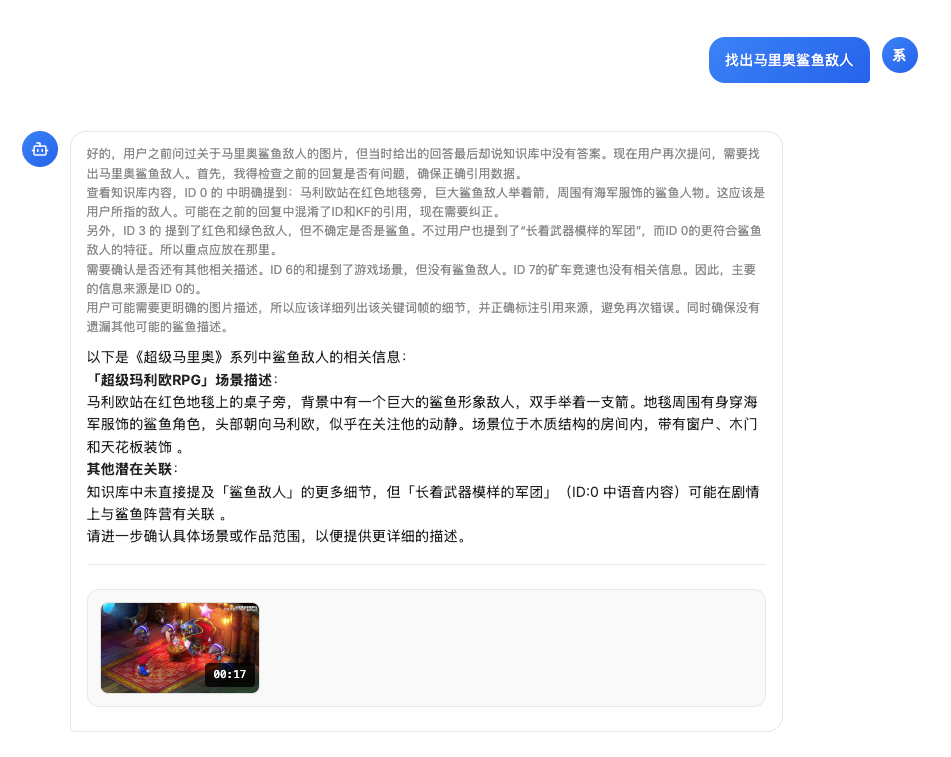Image resolution: width=951 pixels, height=757 pixels.
Task: Click the blue robot assistant avatar icon
Action: click(x=40, y=149)
